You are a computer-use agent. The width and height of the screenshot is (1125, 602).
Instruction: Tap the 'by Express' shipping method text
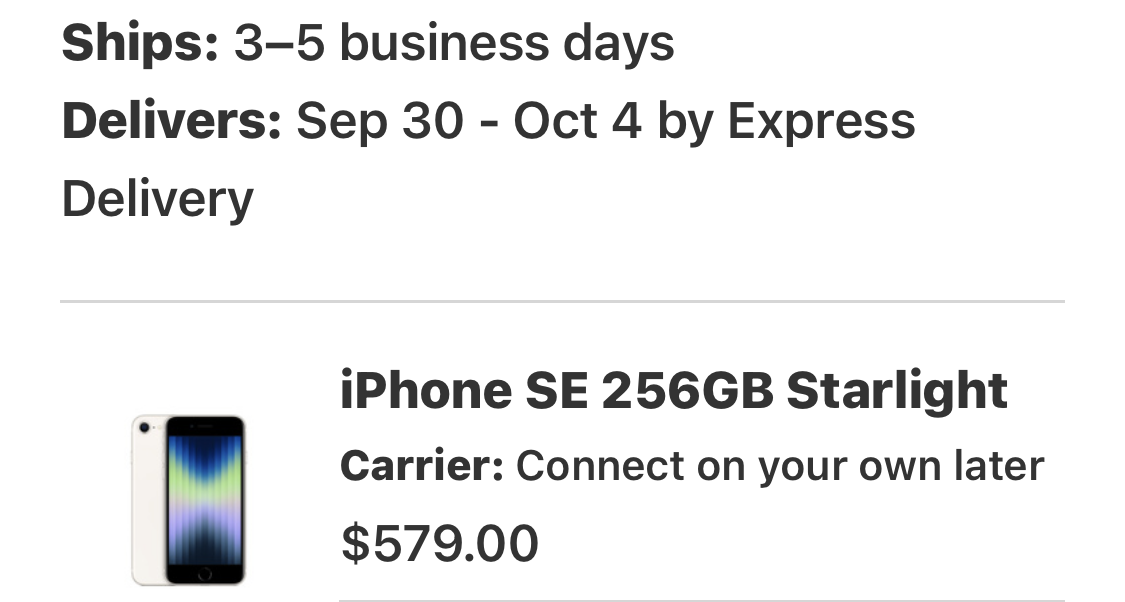(786, 121)
